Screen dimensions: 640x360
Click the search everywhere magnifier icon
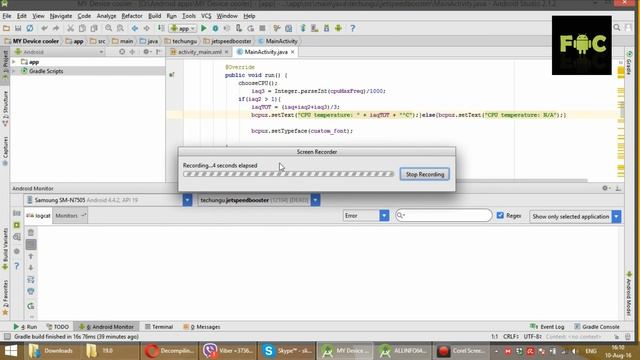click(617, 28)
